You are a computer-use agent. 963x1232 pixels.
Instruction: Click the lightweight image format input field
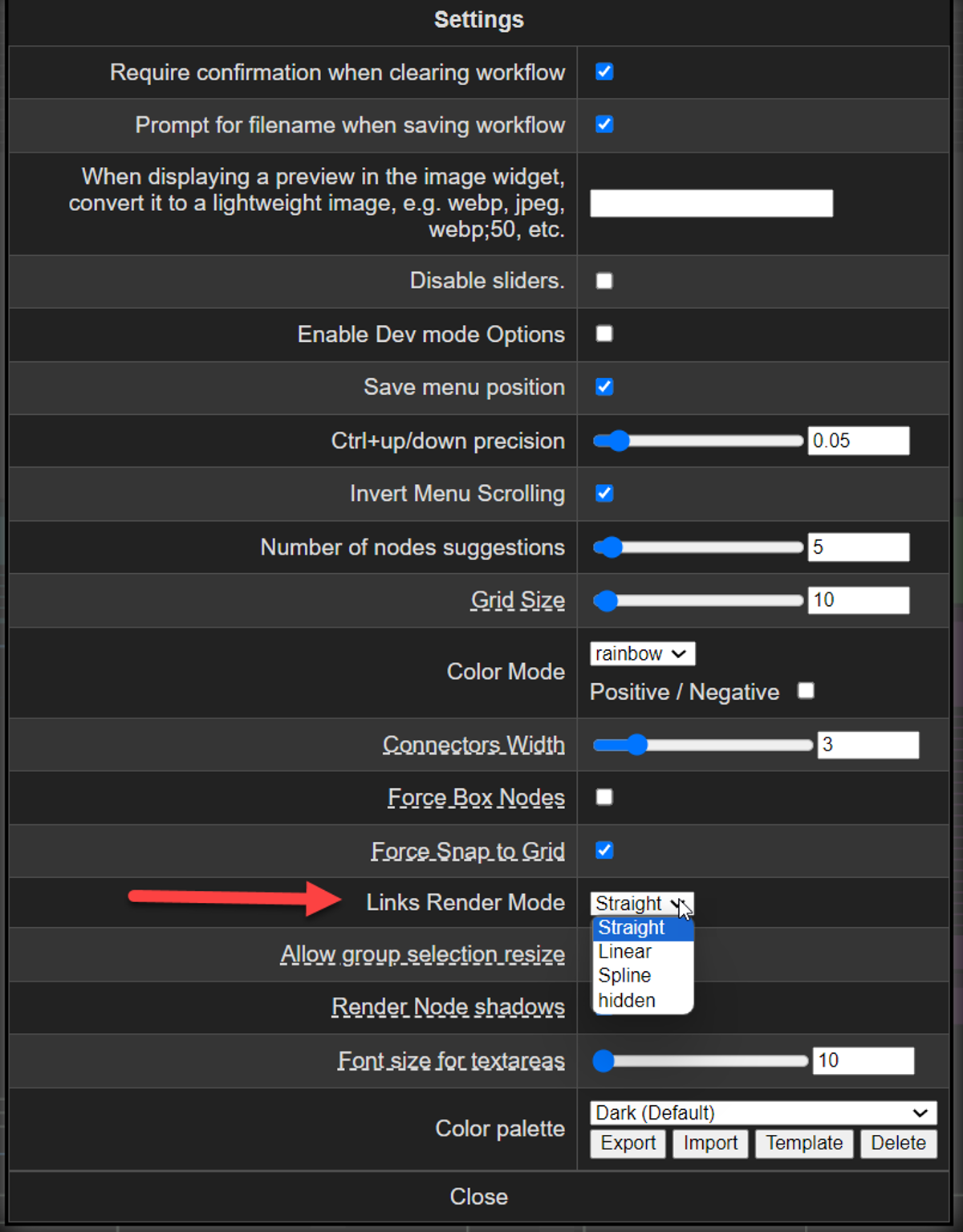coord(711,203)
